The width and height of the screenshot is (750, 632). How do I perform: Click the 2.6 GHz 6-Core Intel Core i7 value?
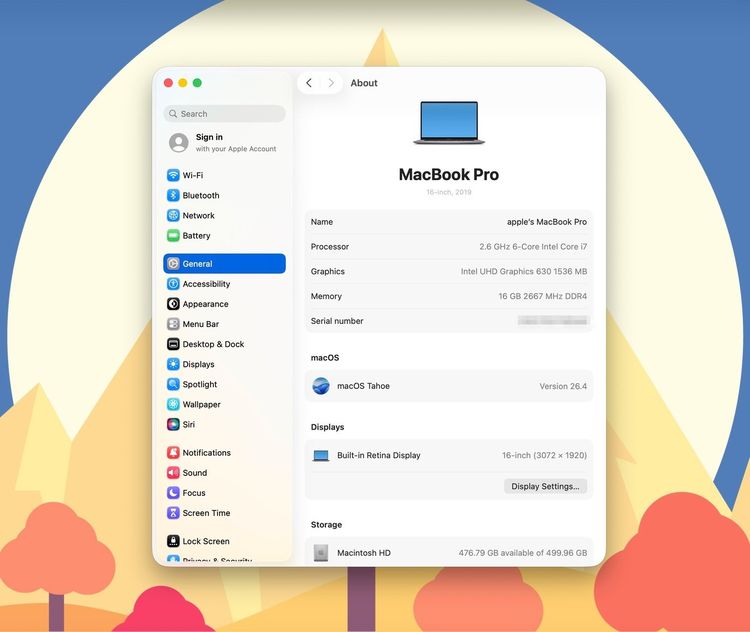pos(533,246)
